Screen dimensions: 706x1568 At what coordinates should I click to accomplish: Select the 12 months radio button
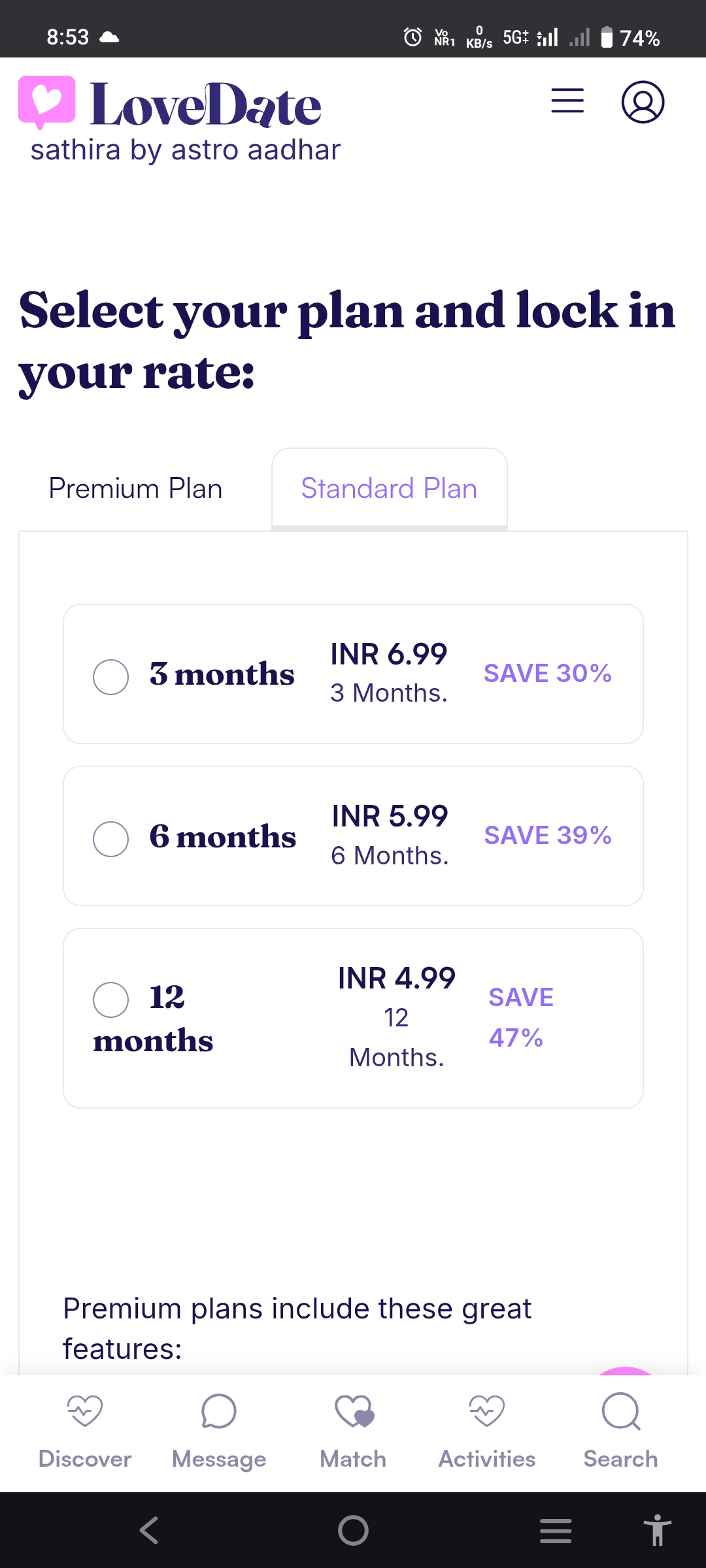click(111, 1000)
